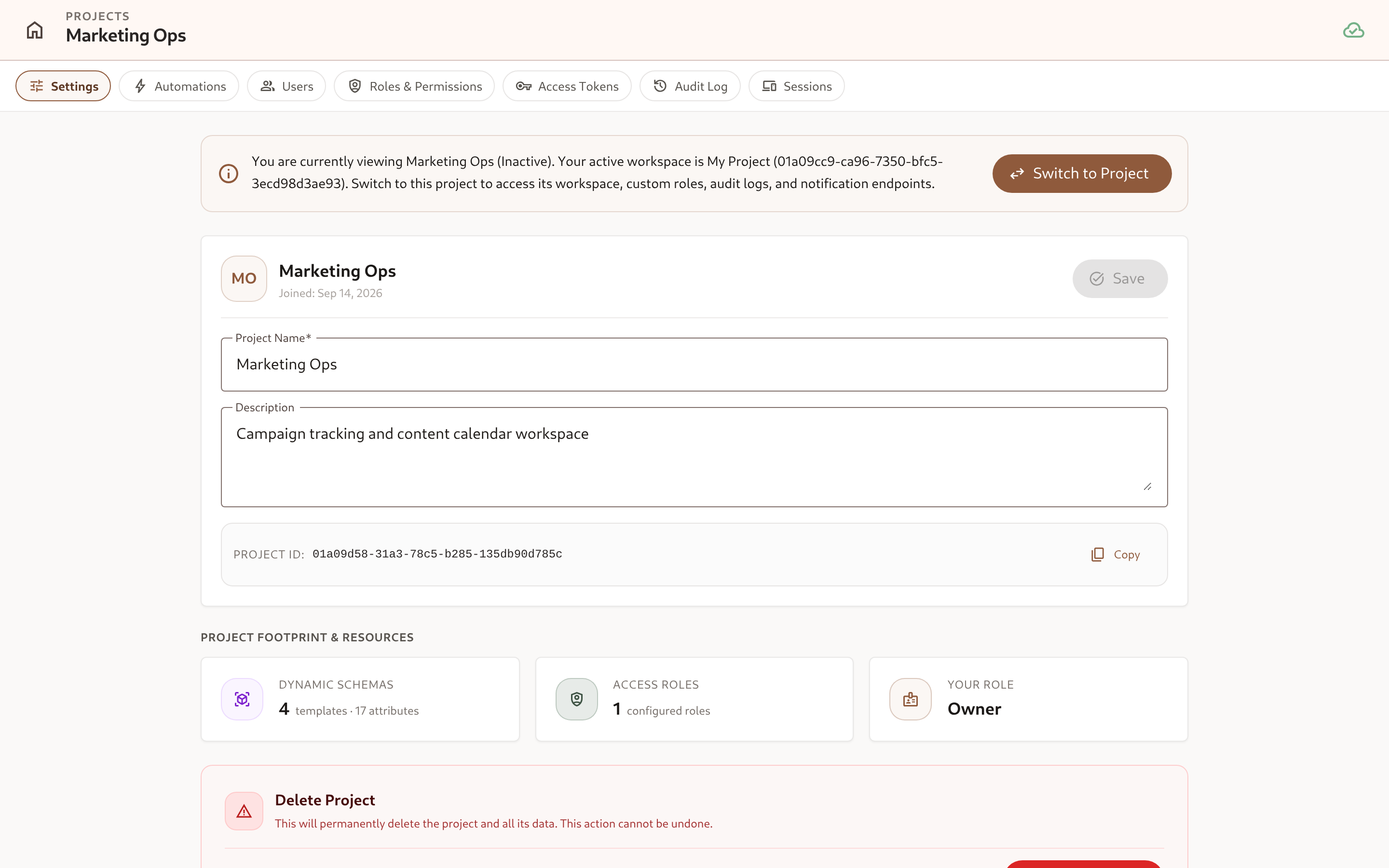Click 'Joined: Sep 14, 2026' text
The width and height of the screenshot is (1389, 868).
[330, 293]
